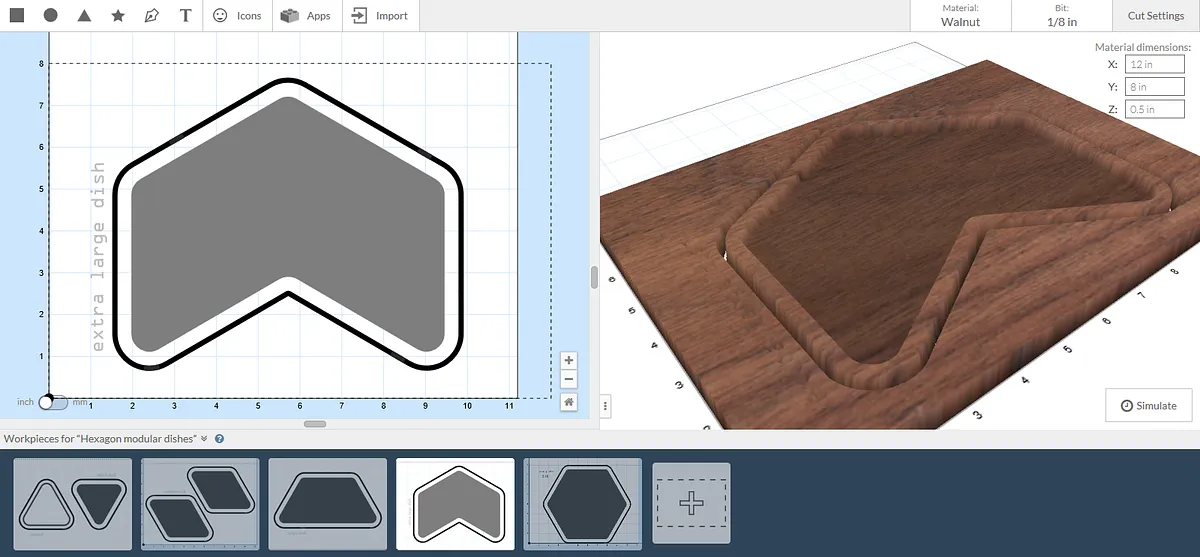Reset canvas view with home icon
Image resolution: width=1200 pixels, height=557 pixels.
coord(568,402)
